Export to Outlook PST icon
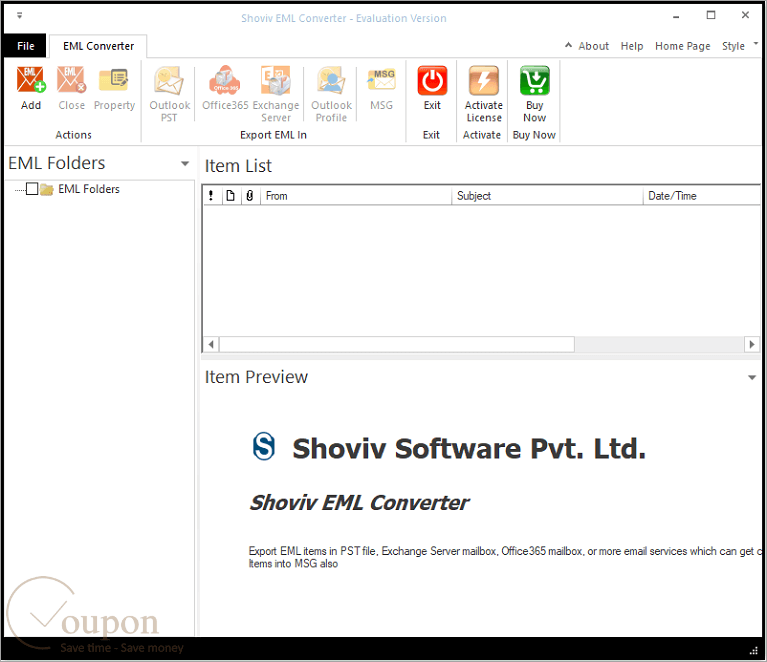Viewport: 767px width, 662px height. pyautogui.click(x=169, y=80)
